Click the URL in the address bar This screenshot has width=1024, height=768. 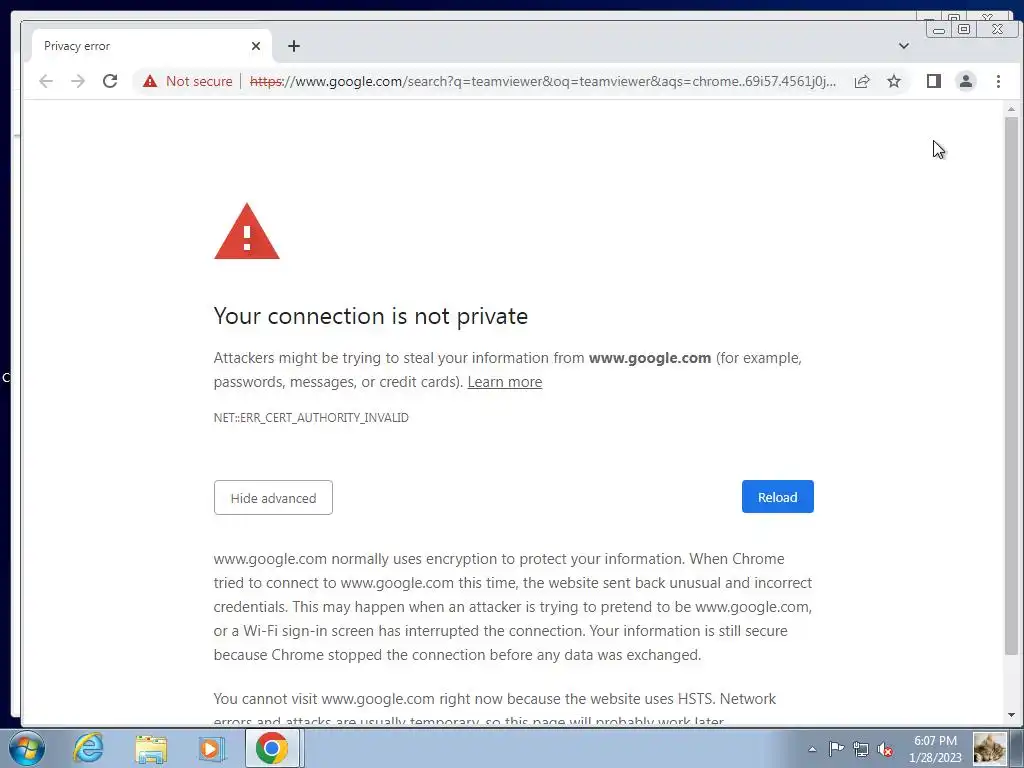[542, 81]
